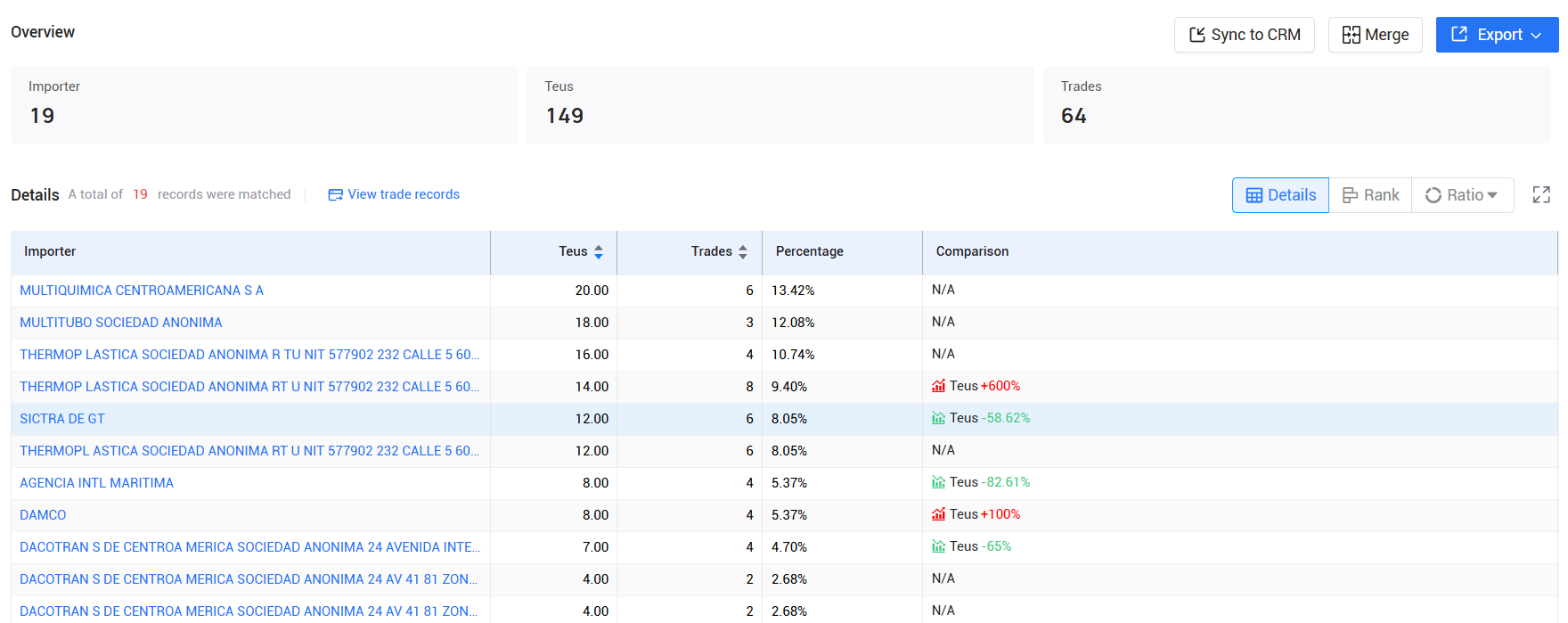1568x623 pixels.
Task: Click the Importer summary card showing 19
Action: click(x=264, y=104)
